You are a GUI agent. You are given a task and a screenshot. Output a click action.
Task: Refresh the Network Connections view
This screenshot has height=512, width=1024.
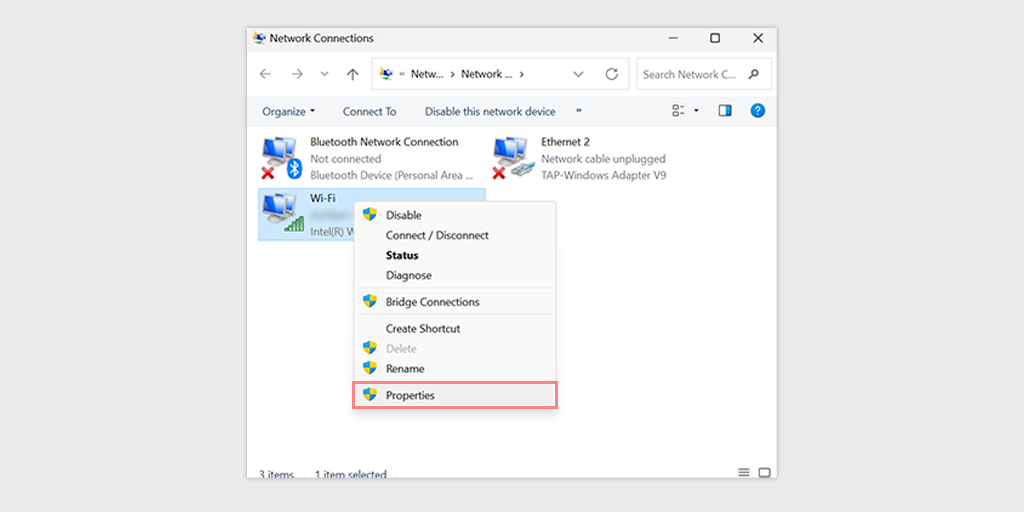[611, 74]
